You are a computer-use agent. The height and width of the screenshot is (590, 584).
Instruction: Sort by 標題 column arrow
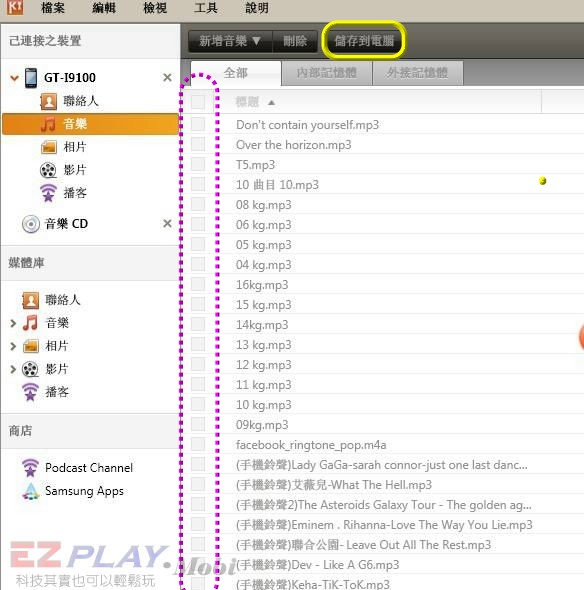(271, 103)
